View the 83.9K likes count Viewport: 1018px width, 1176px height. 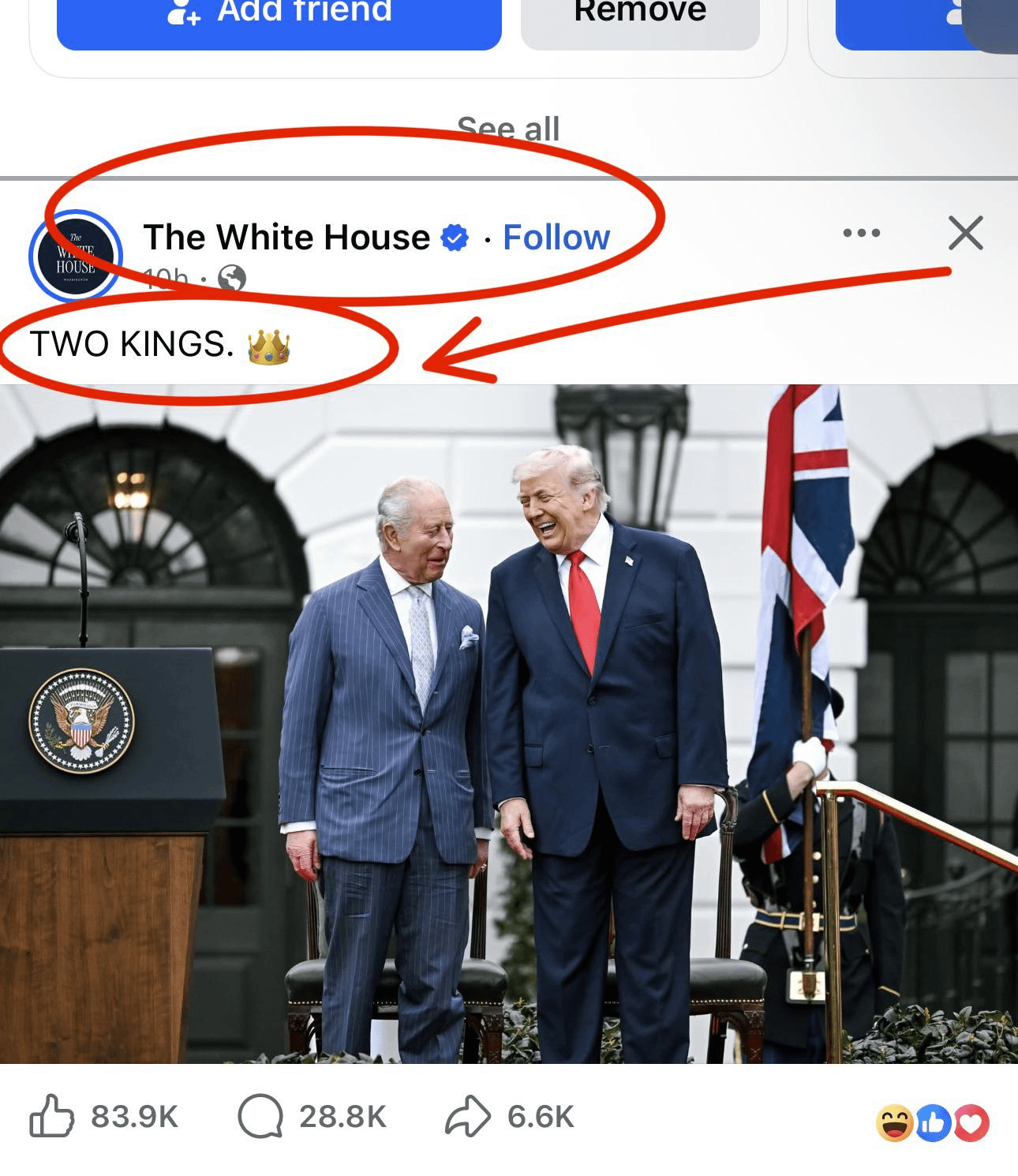pos(135,1117)
